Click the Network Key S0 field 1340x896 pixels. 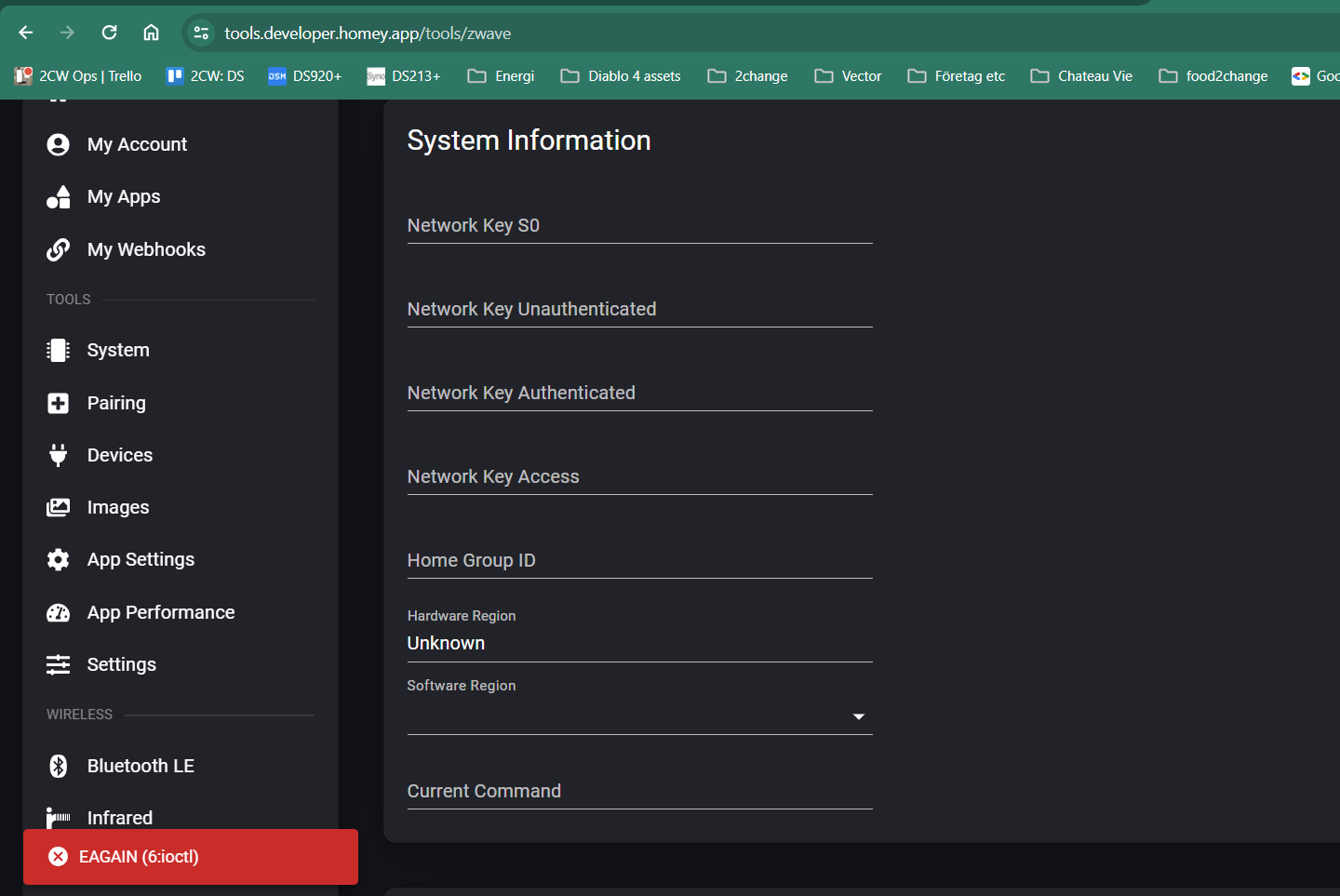coord(639,226)
